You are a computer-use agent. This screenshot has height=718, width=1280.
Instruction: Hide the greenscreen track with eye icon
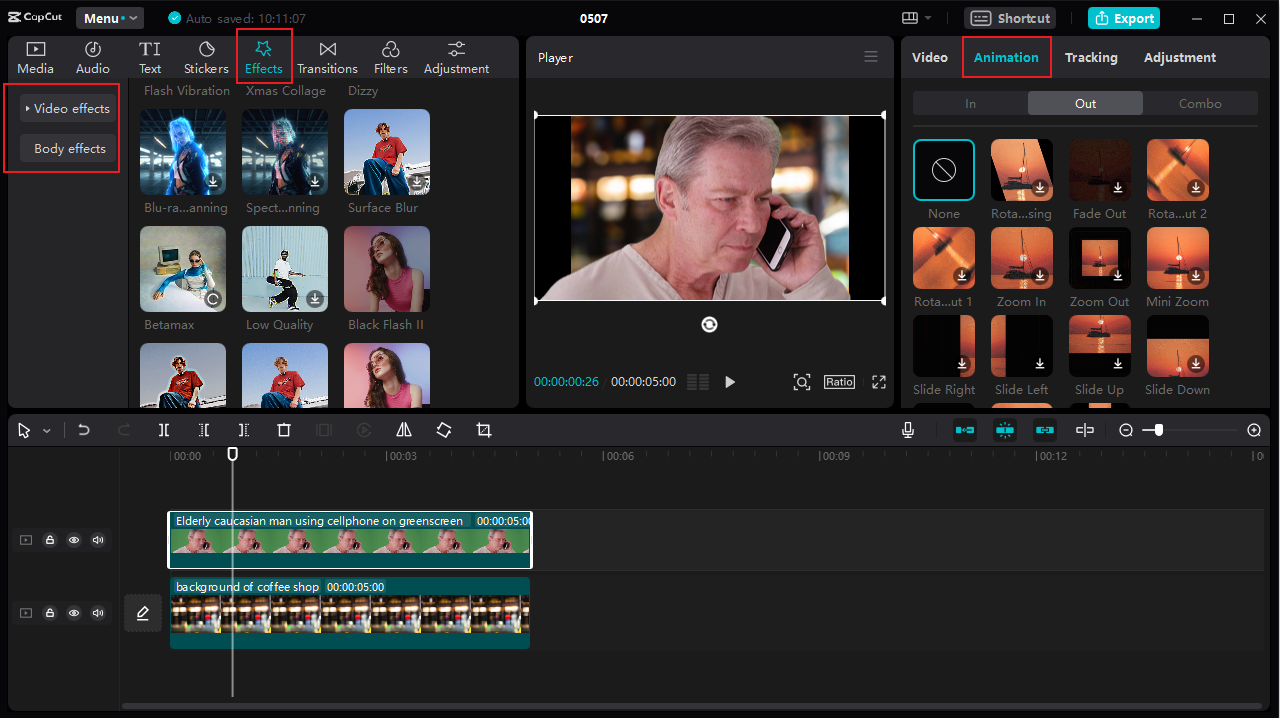coord(74,540)
